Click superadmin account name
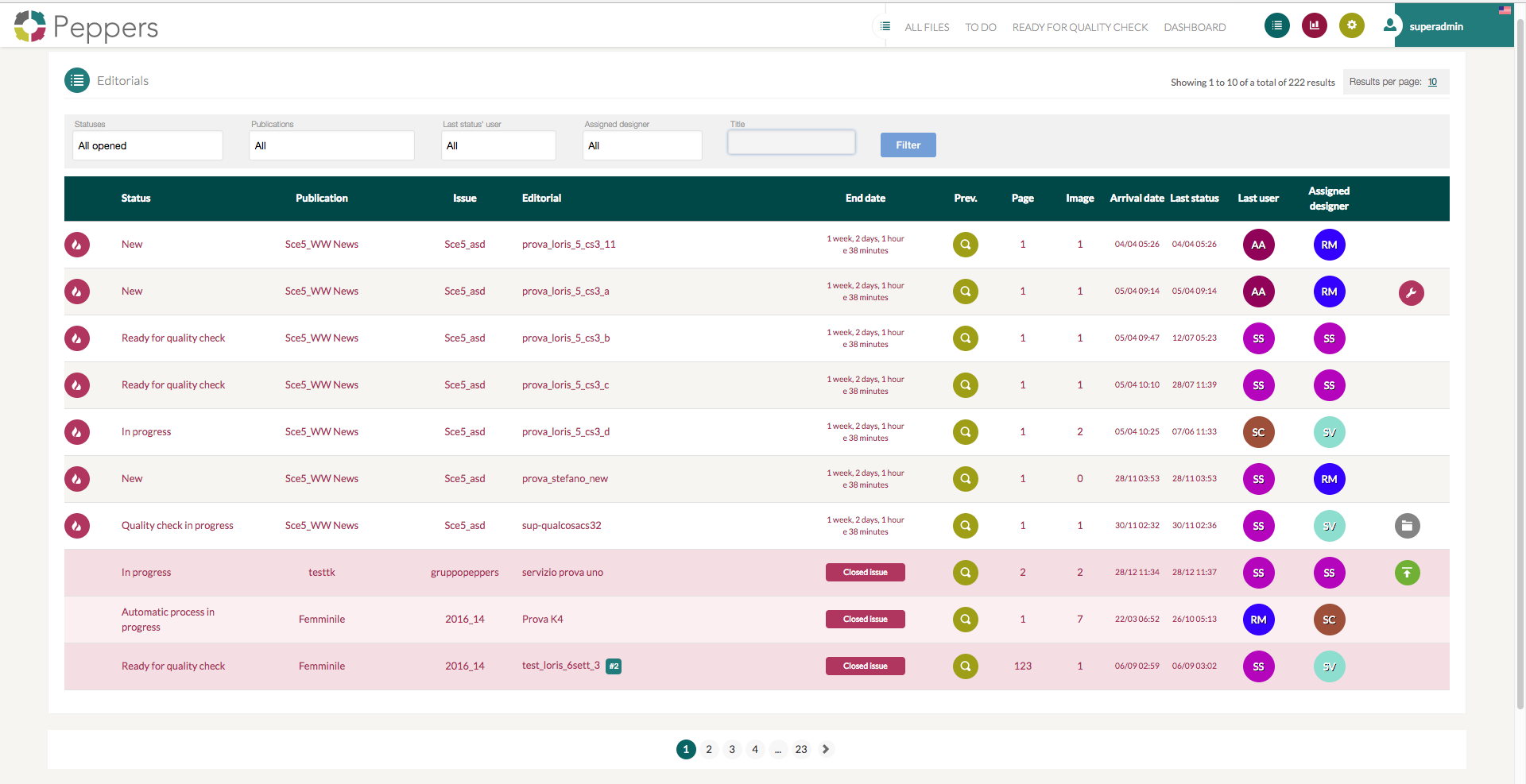The height and width of the screenshot is (784, 1526). (x=1436, y=27)
